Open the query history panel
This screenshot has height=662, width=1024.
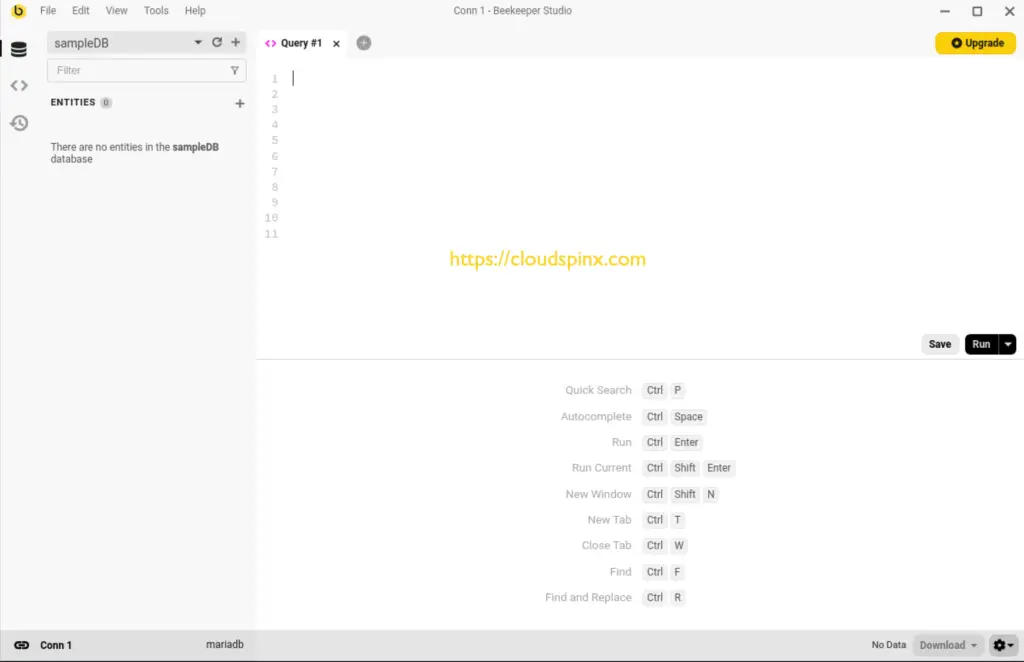19,122
